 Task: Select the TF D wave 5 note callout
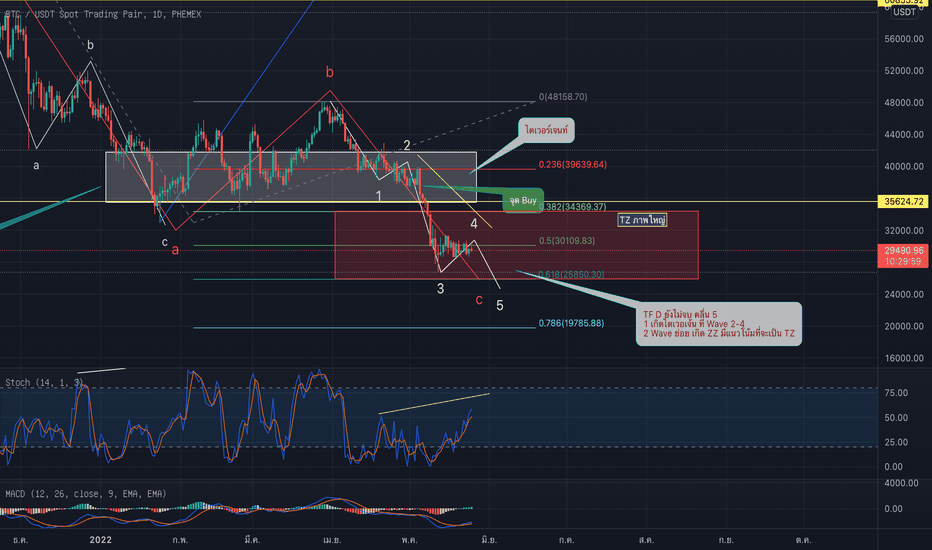(x=719, y=324)
